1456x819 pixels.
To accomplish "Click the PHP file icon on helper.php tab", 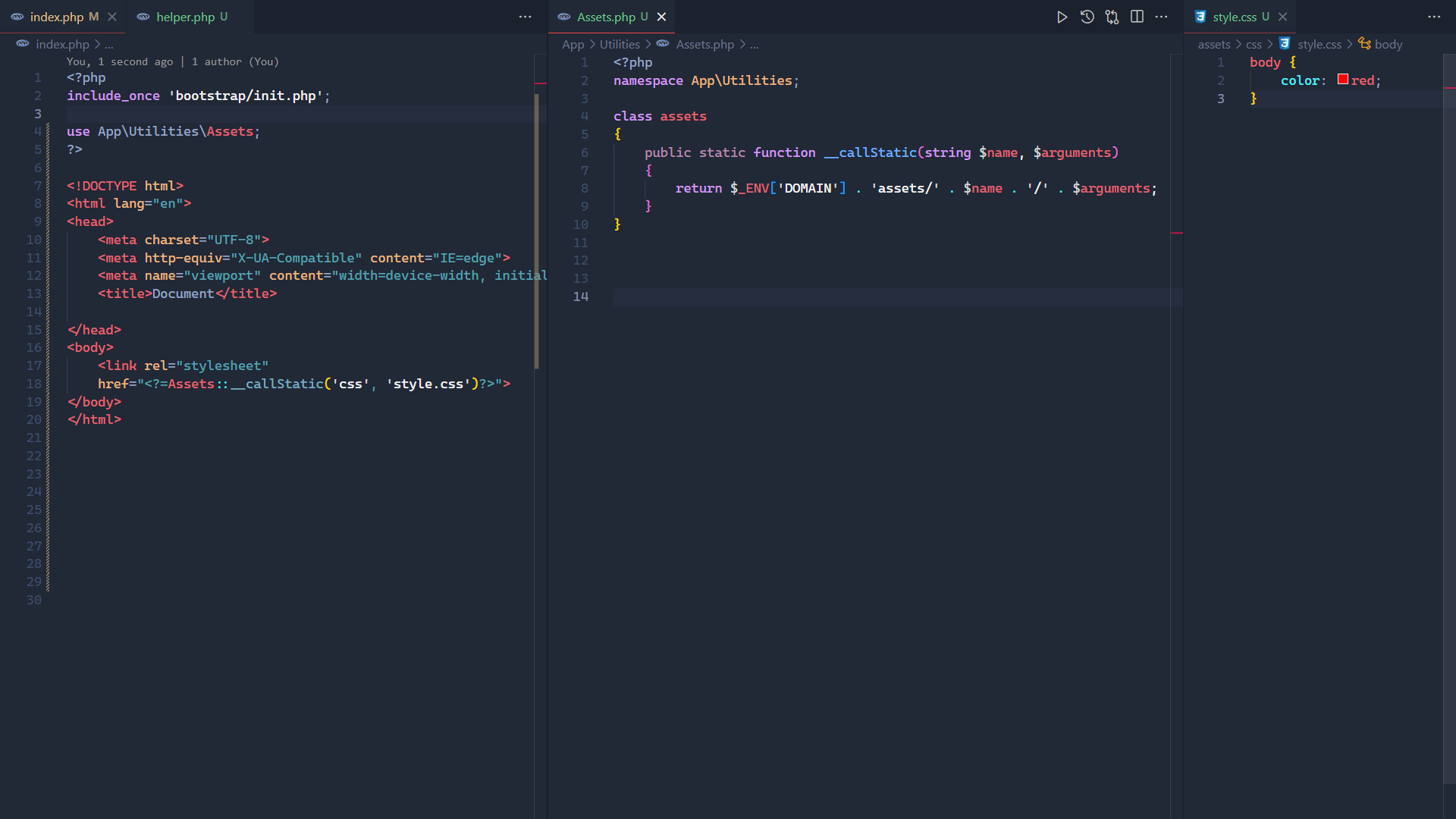I will (143, 17).
